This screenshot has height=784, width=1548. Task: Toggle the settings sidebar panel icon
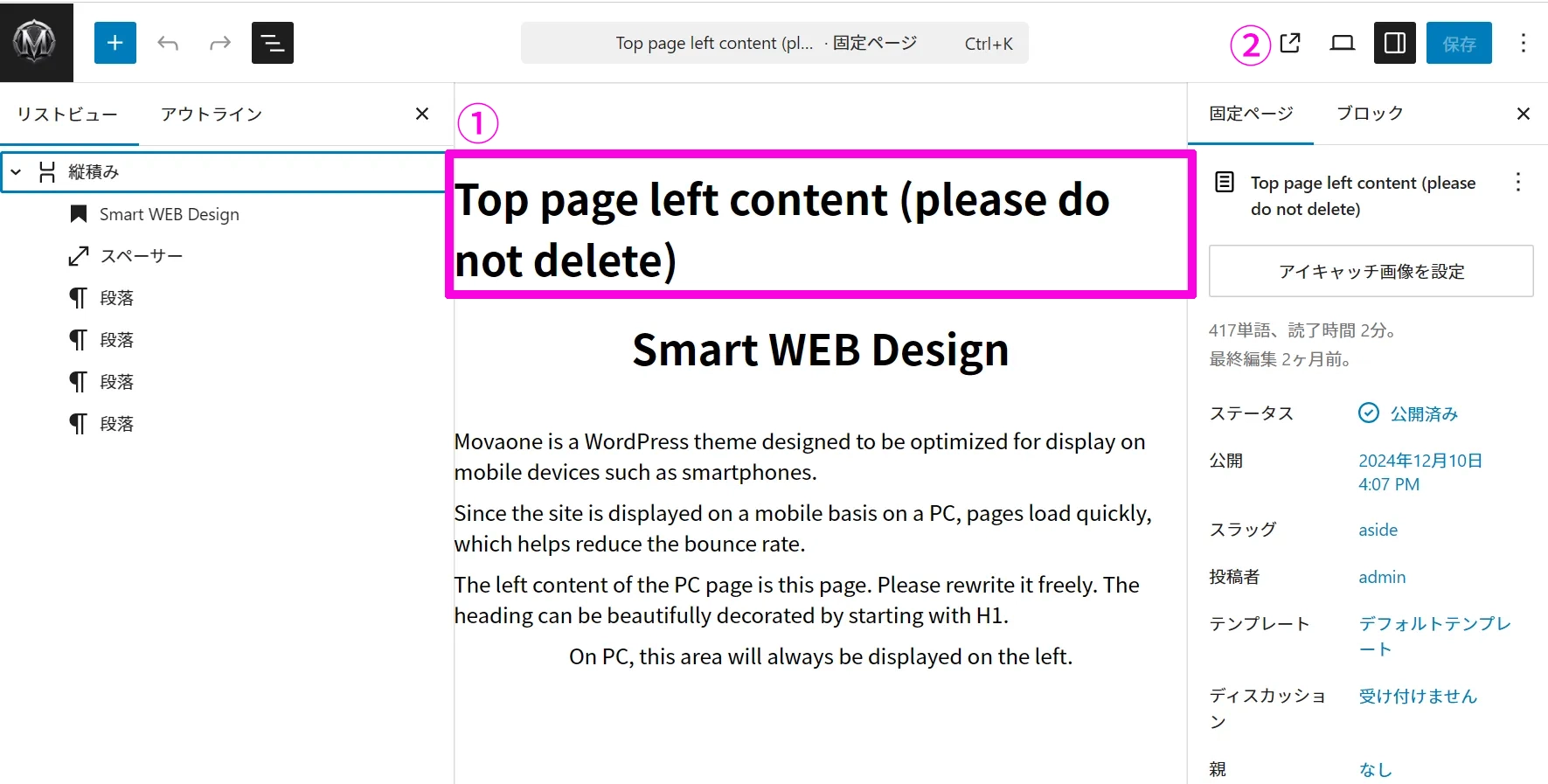click(1394, 43)
